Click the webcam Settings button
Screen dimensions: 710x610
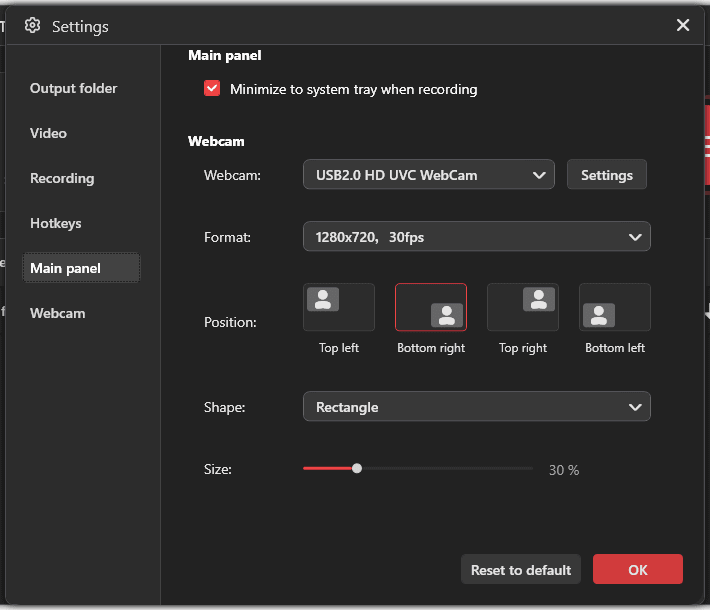(x=607, y=174)
